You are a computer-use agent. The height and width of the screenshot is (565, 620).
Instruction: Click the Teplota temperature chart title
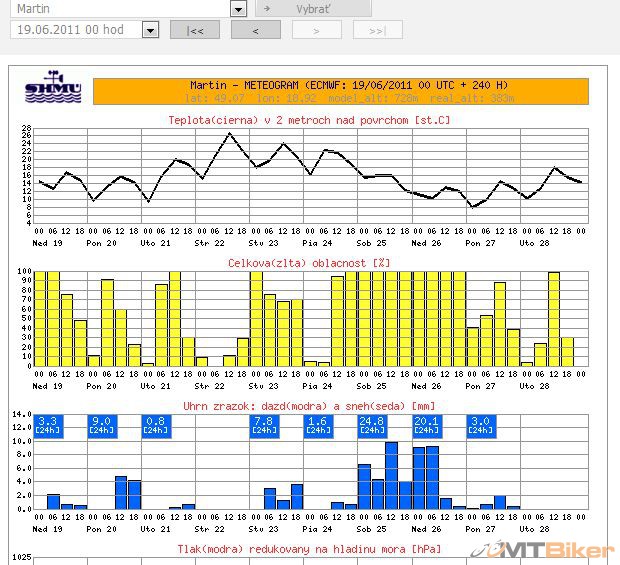click(309, 121)
